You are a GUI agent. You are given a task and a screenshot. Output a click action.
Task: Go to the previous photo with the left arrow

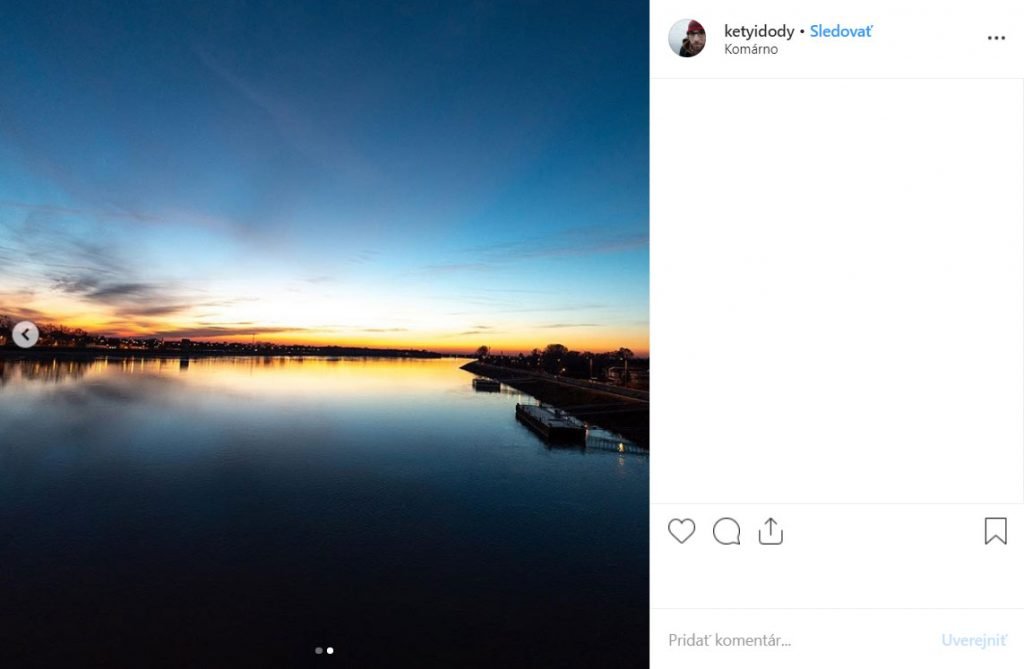[26, 334]
